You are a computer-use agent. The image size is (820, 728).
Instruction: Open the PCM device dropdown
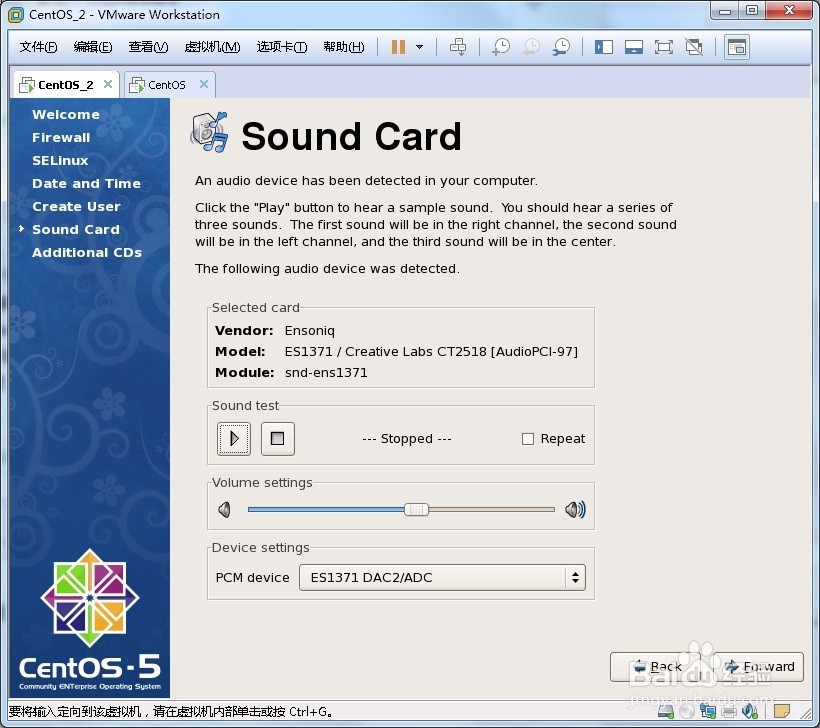click(442, 577)
